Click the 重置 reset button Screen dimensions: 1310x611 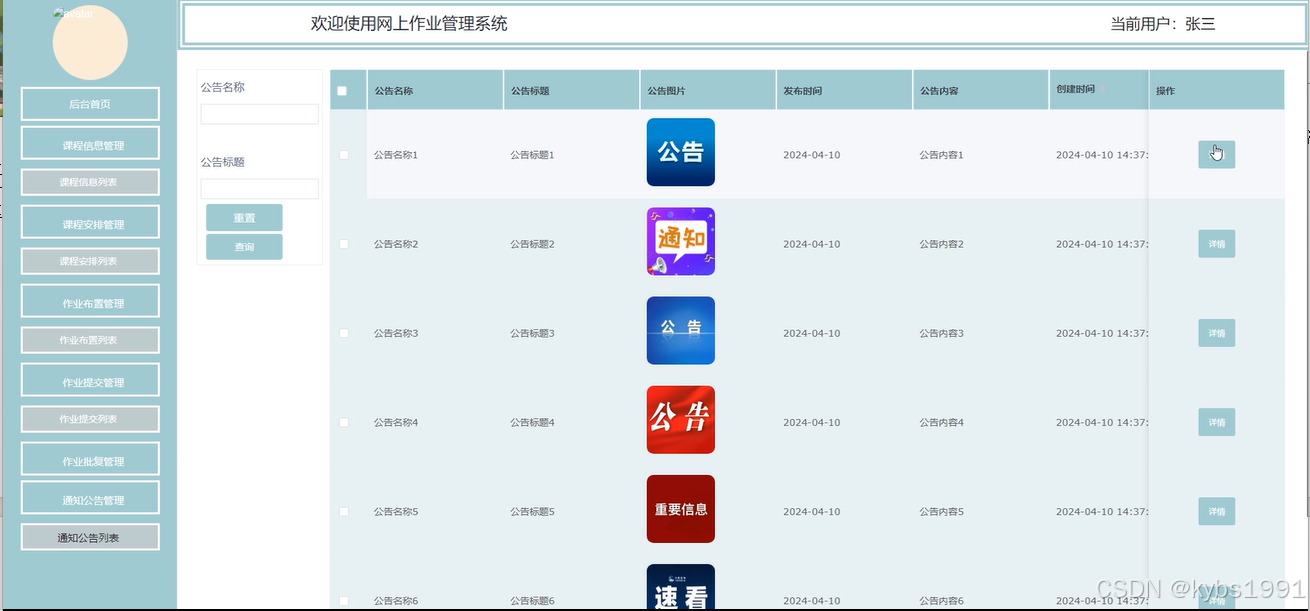coord(244,218)
